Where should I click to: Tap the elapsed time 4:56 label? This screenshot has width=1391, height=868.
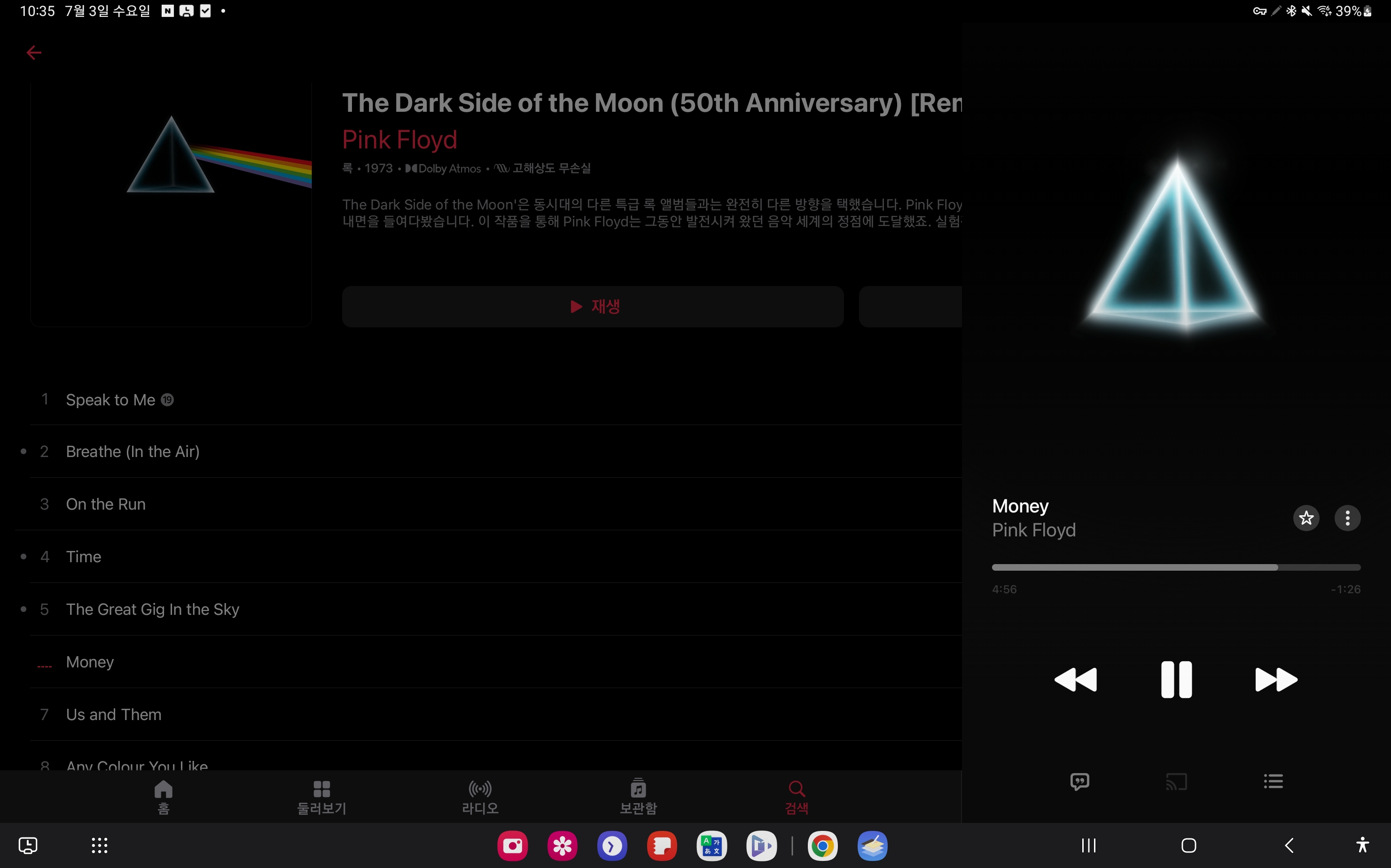point(1004,589)
